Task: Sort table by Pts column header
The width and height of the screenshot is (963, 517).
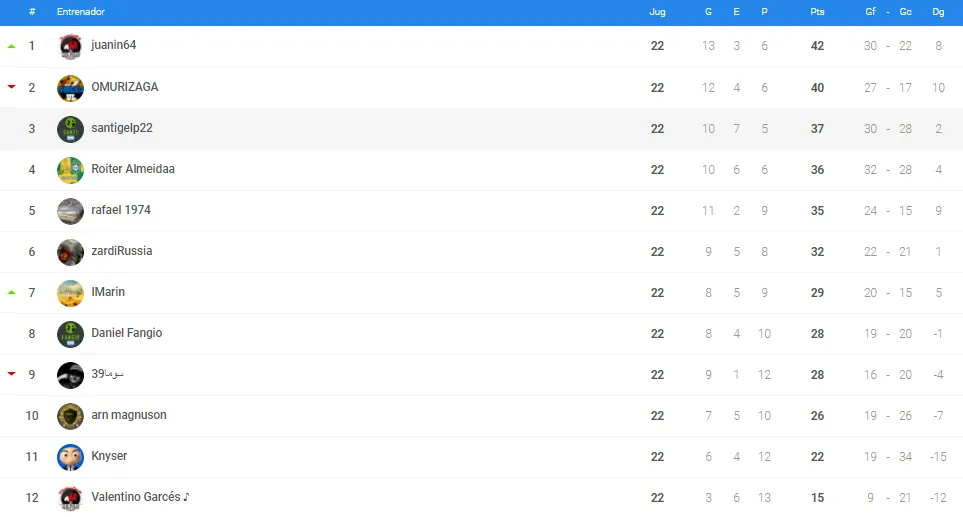Action: tap(817, 12)
